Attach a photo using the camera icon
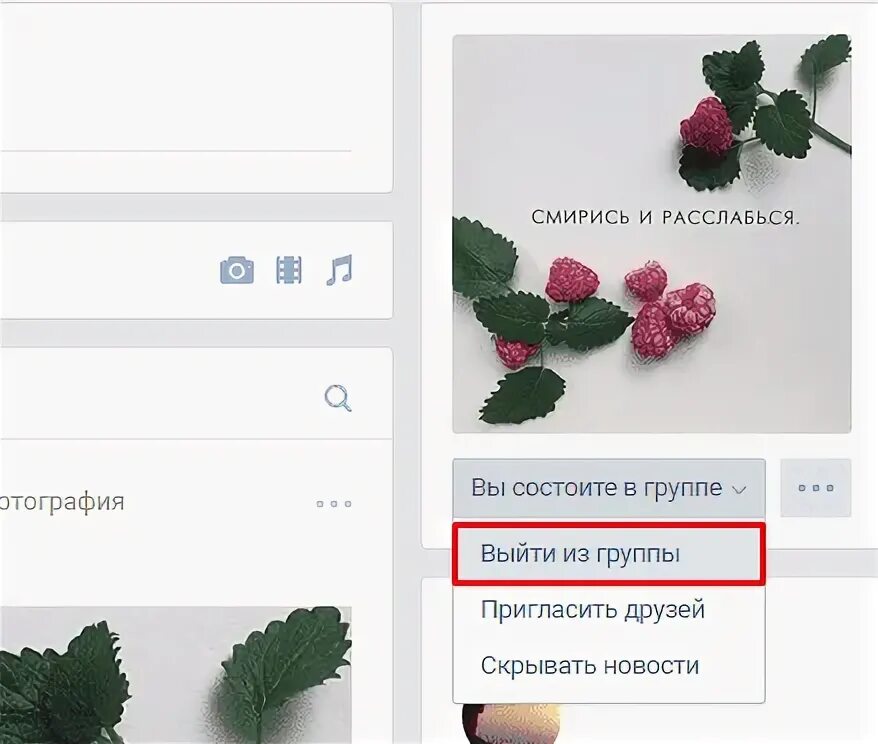Image resolution: width=878 pixels, height=744 pixels. coord(237,270)
